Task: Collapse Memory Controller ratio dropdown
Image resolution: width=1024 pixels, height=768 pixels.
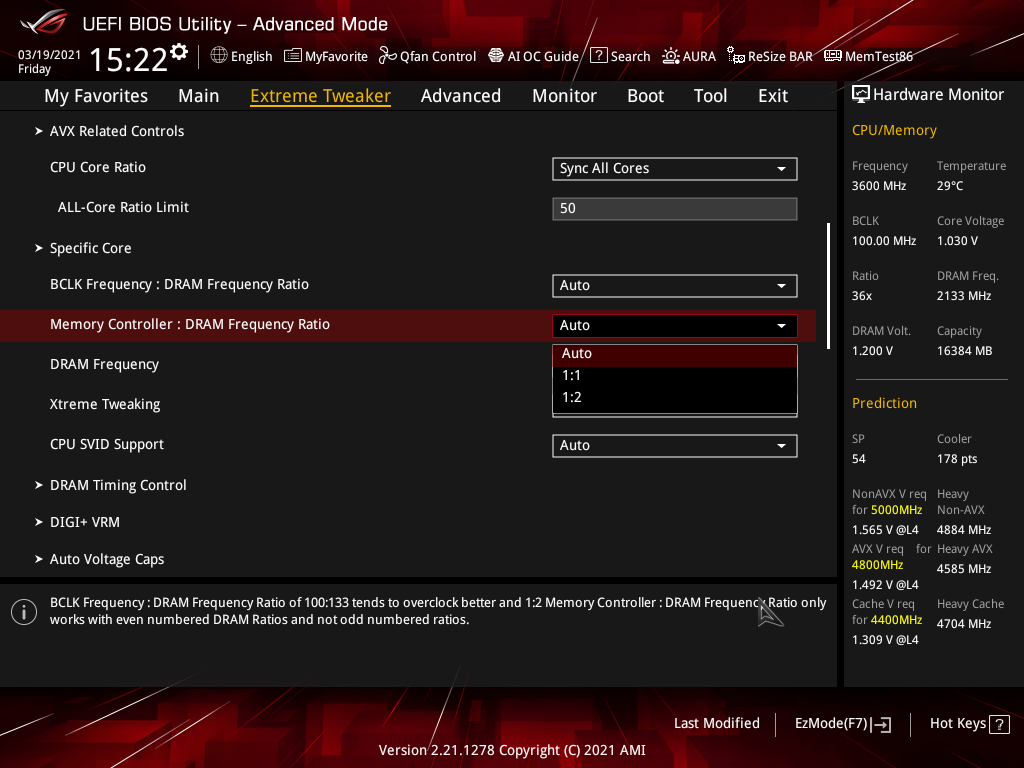Action: [675, 325]
